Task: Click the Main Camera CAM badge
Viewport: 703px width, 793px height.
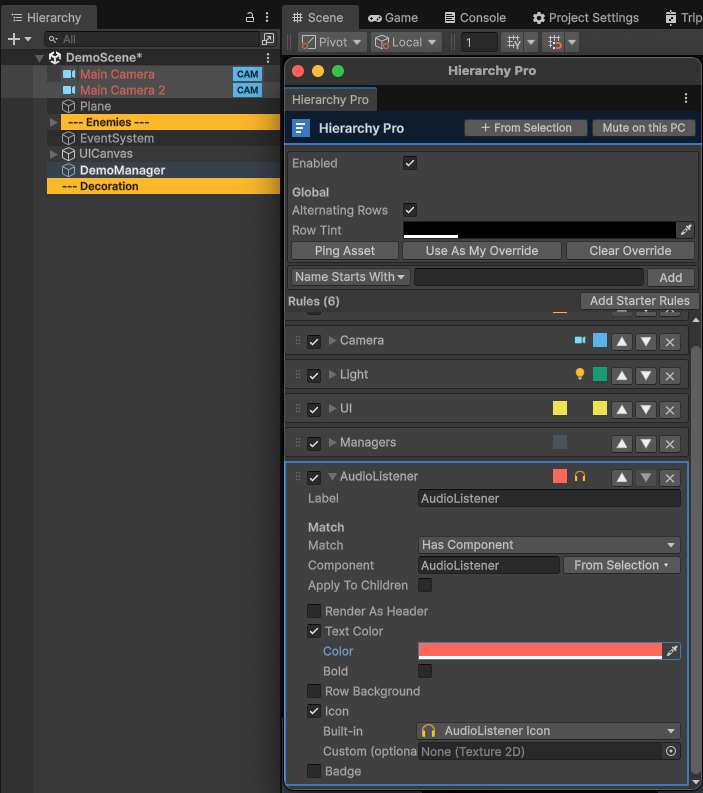Action: click(x=247, y=74)
